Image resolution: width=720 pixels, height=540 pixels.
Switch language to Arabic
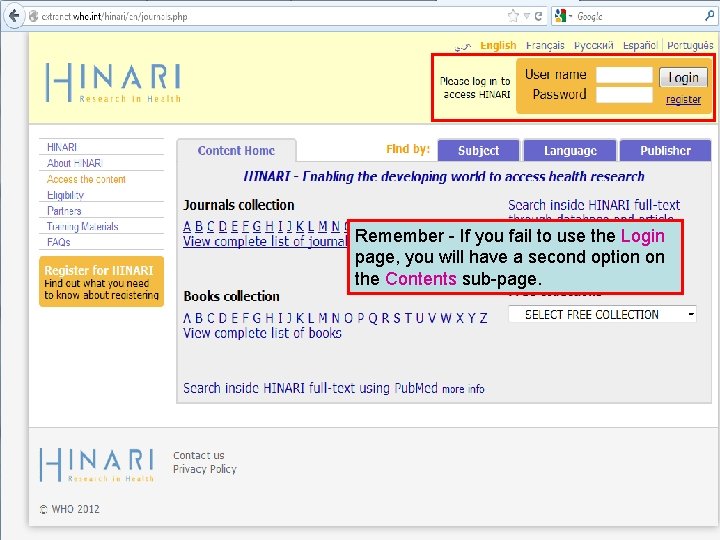tap(463, 46)
